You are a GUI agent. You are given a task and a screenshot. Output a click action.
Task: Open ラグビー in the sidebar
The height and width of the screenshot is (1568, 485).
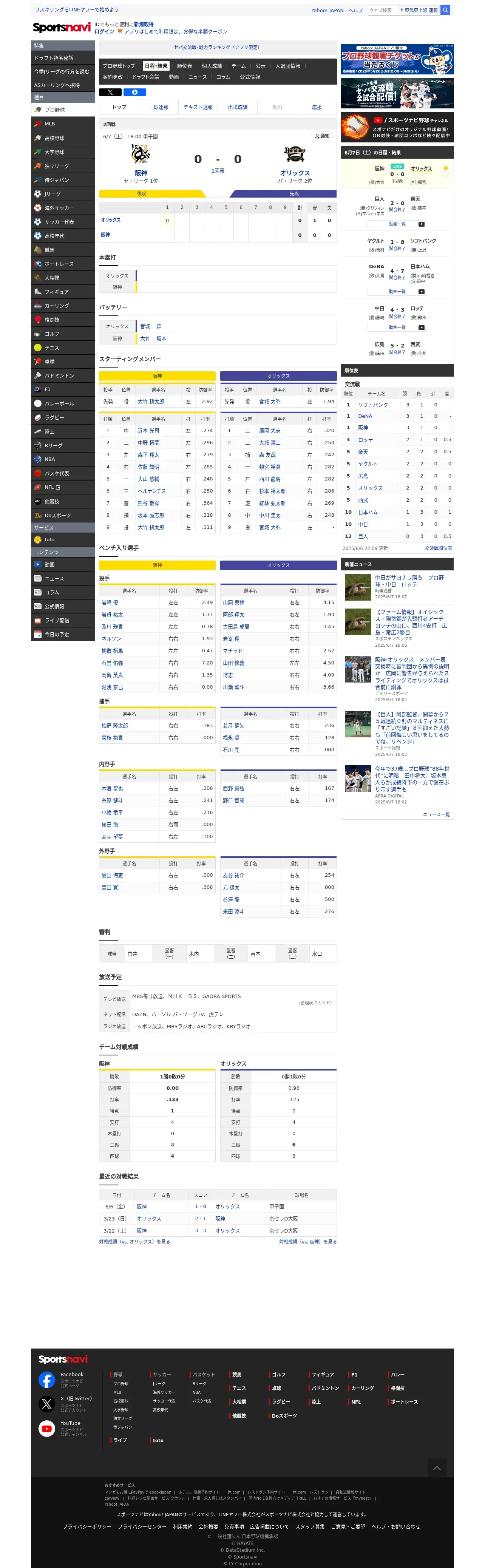(63, 417)
